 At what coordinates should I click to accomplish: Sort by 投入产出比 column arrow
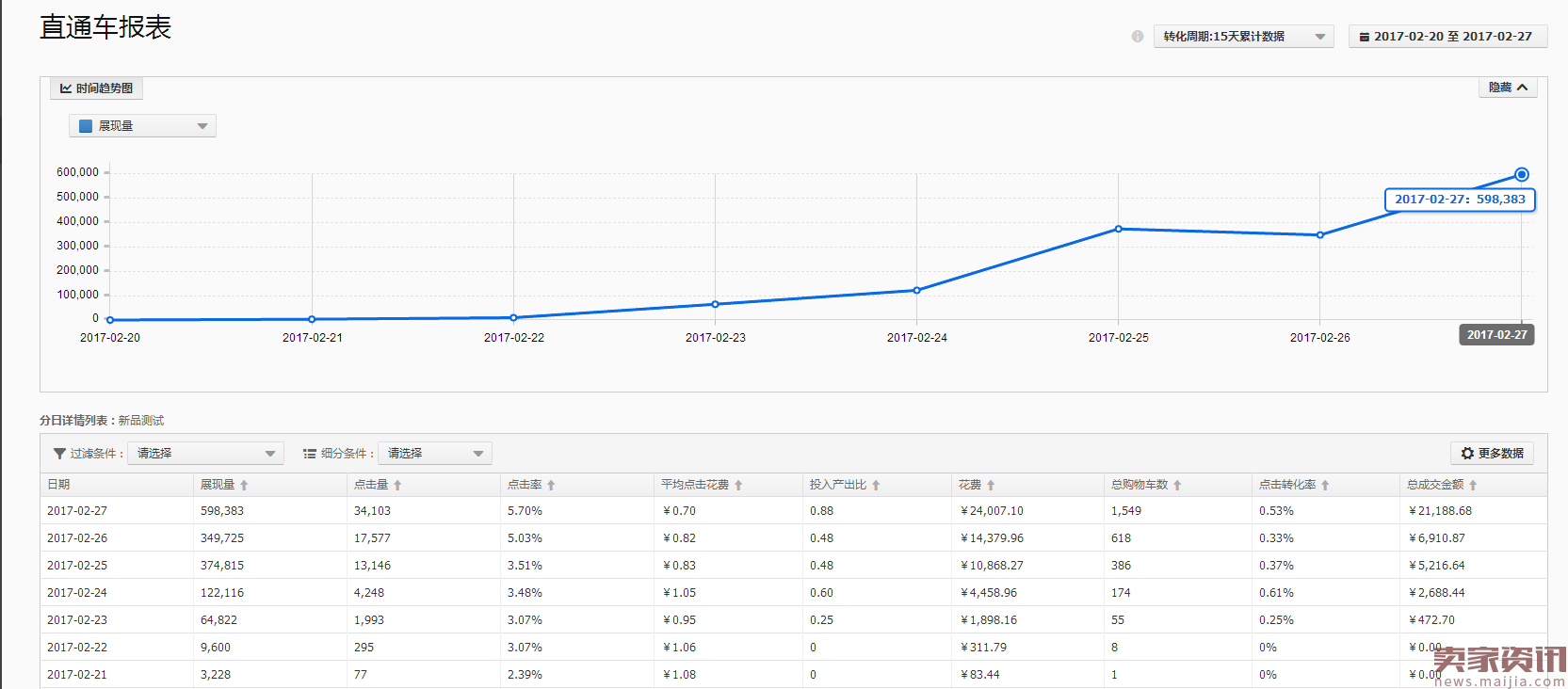[876, 486]
